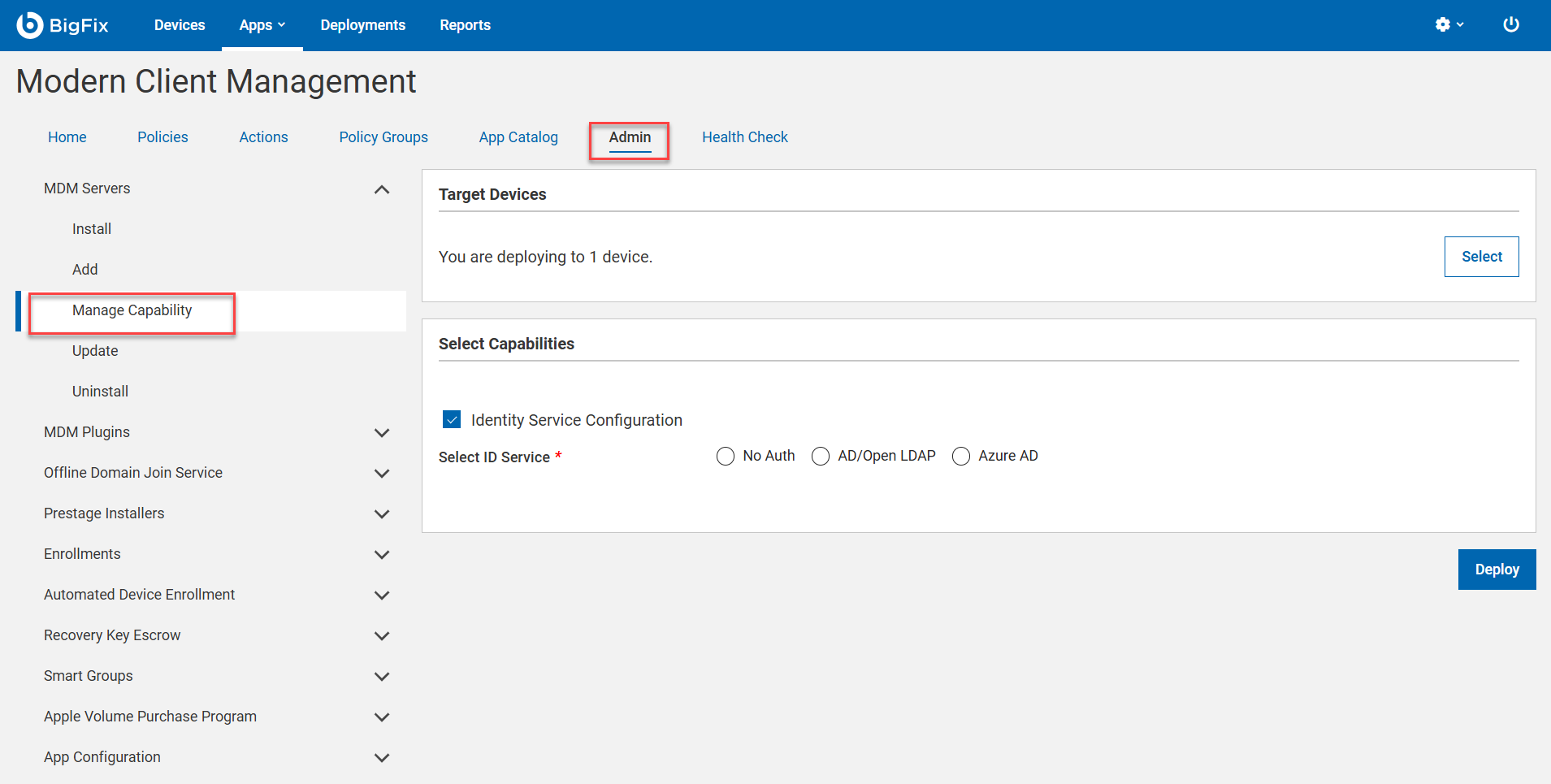Expand the Recovery Key Escrow section
1551x784 pixels.
[381, 636]
